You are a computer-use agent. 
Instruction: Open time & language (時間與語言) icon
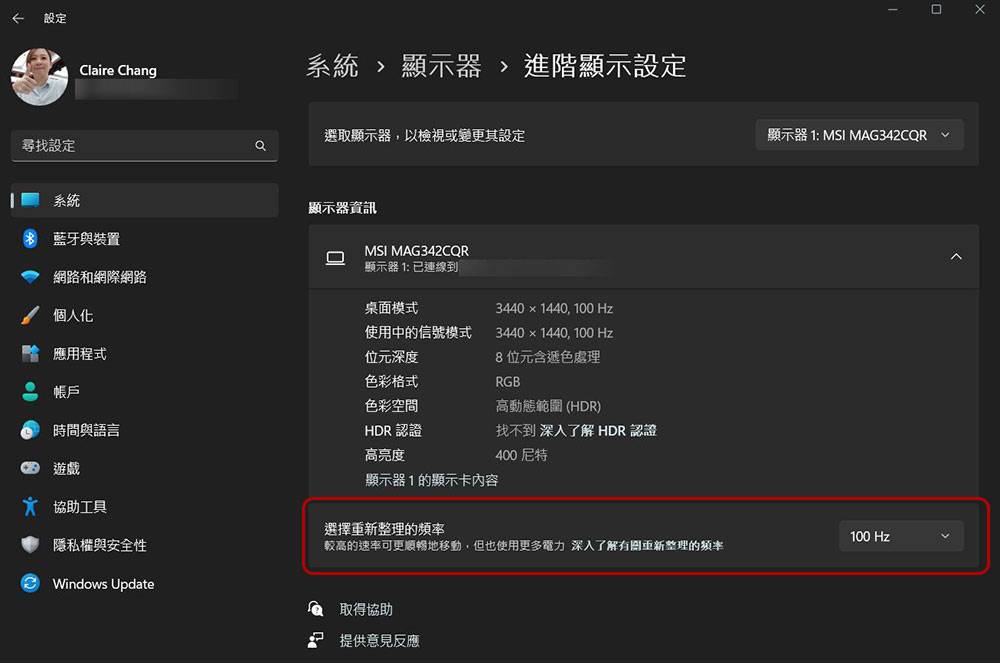31,430
